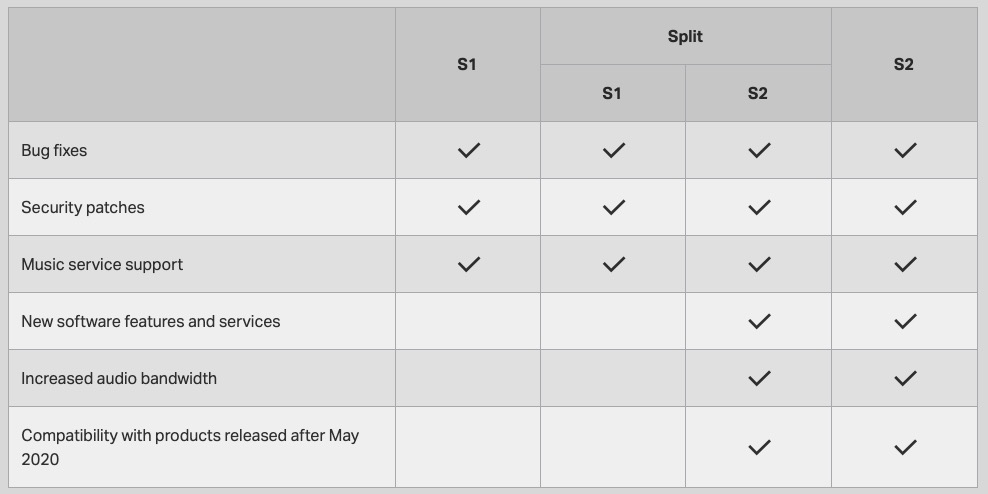Click the New software features and services label
The height and width of the screenshot is (494, 988).
(151, 321)
